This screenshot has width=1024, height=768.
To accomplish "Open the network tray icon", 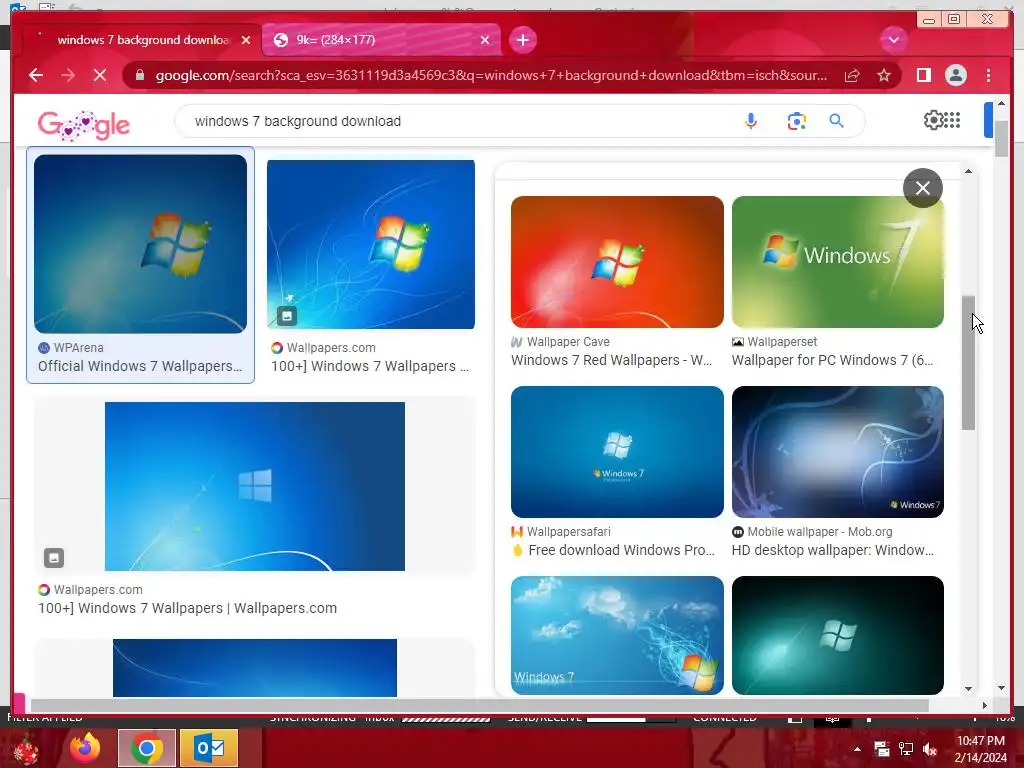I will click(906, 750).
